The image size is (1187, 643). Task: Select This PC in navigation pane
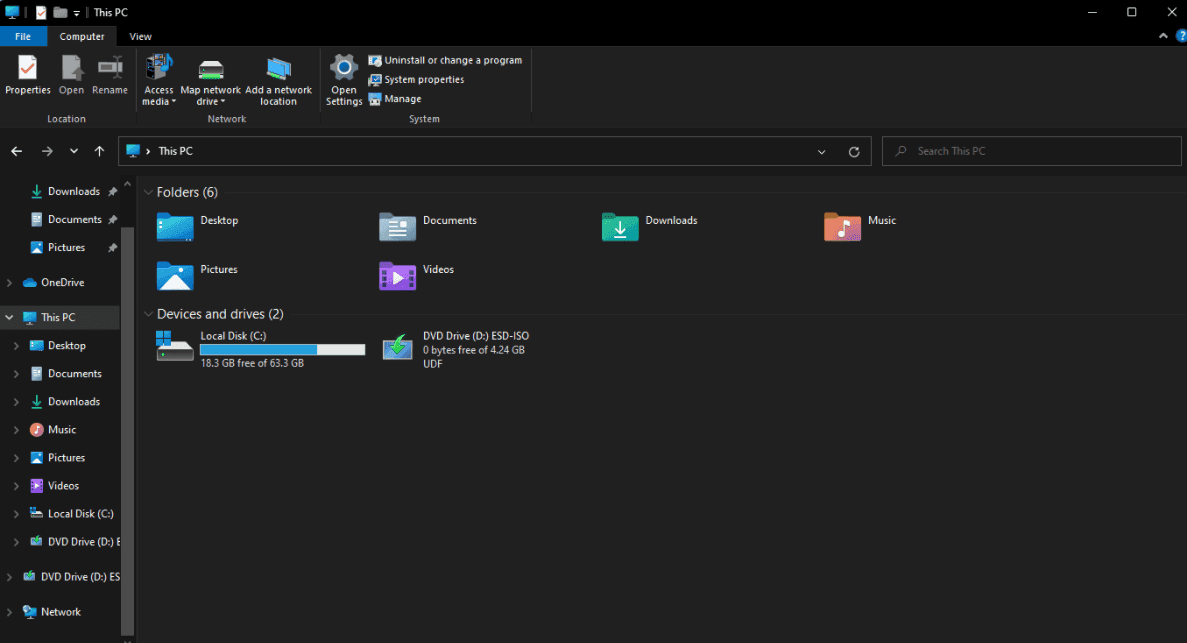click(58, 317)
